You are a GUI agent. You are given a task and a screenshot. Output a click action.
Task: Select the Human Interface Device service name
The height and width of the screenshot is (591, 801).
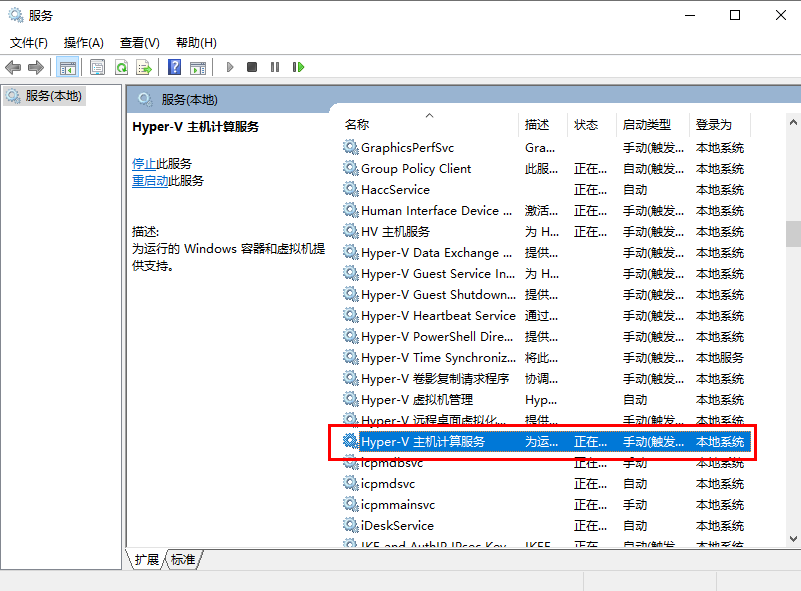point(436,210)
